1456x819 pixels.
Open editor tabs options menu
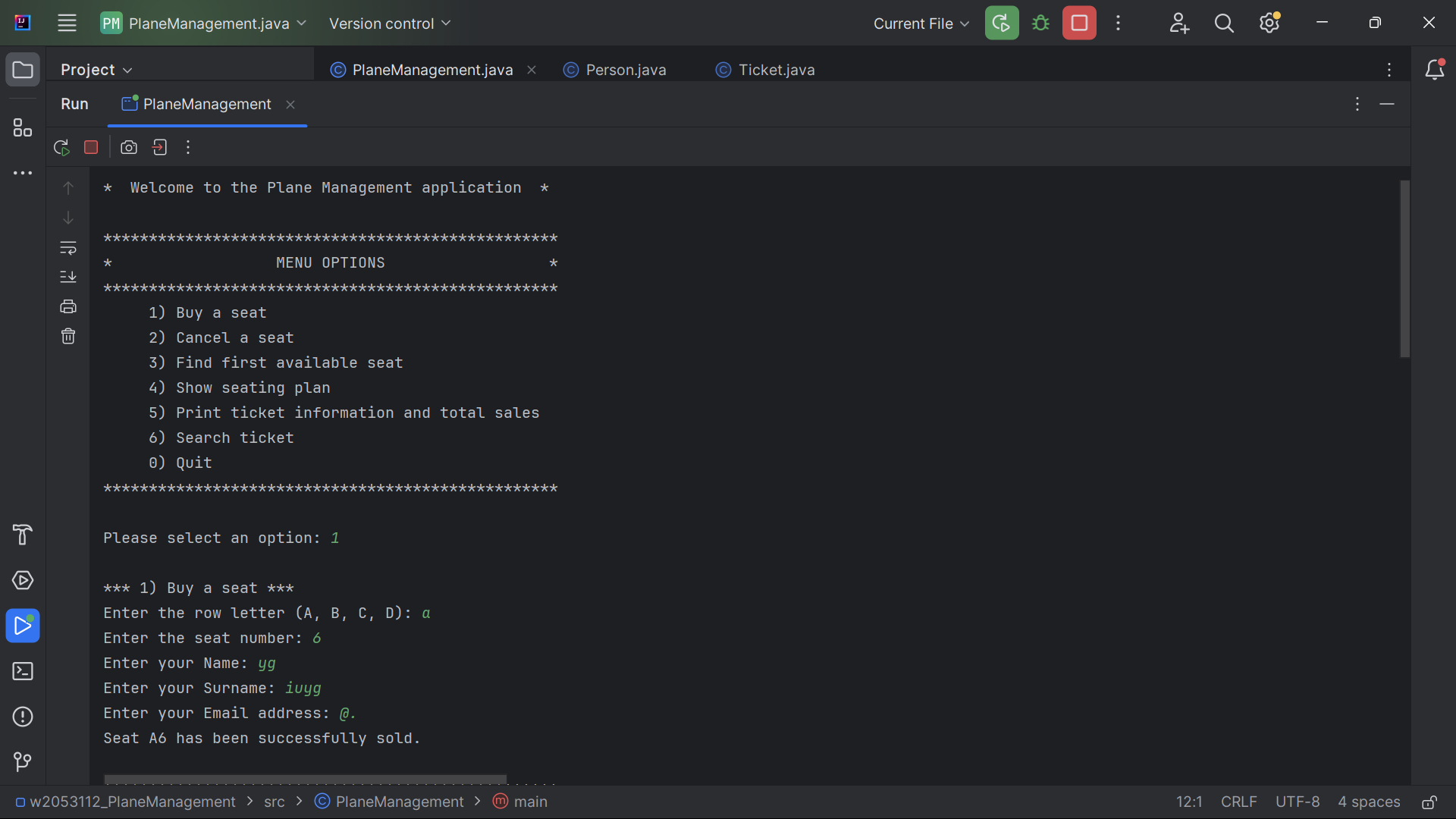click(x=1389, y=70)
